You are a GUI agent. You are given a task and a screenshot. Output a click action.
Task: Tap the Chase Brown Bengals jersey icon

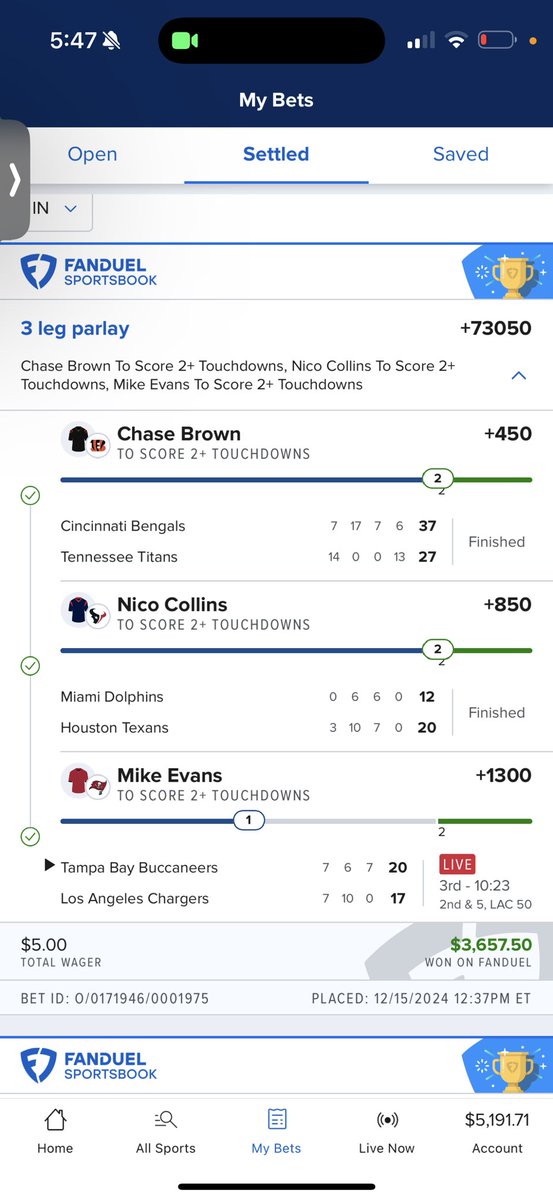tap(85, 440)
